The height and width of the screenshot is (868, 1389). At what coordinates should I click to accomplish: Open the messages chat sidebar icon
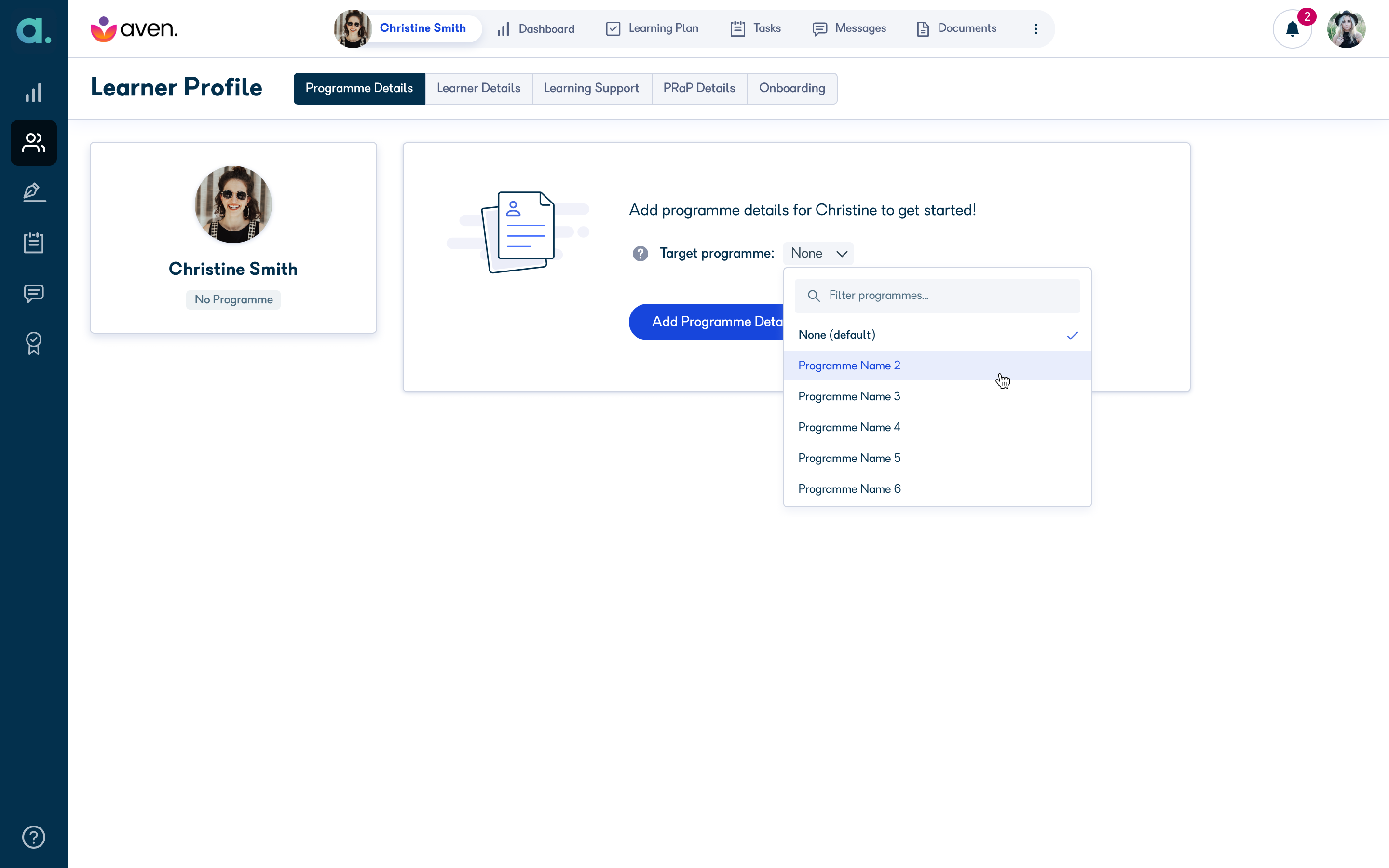(x=34, y=293)
